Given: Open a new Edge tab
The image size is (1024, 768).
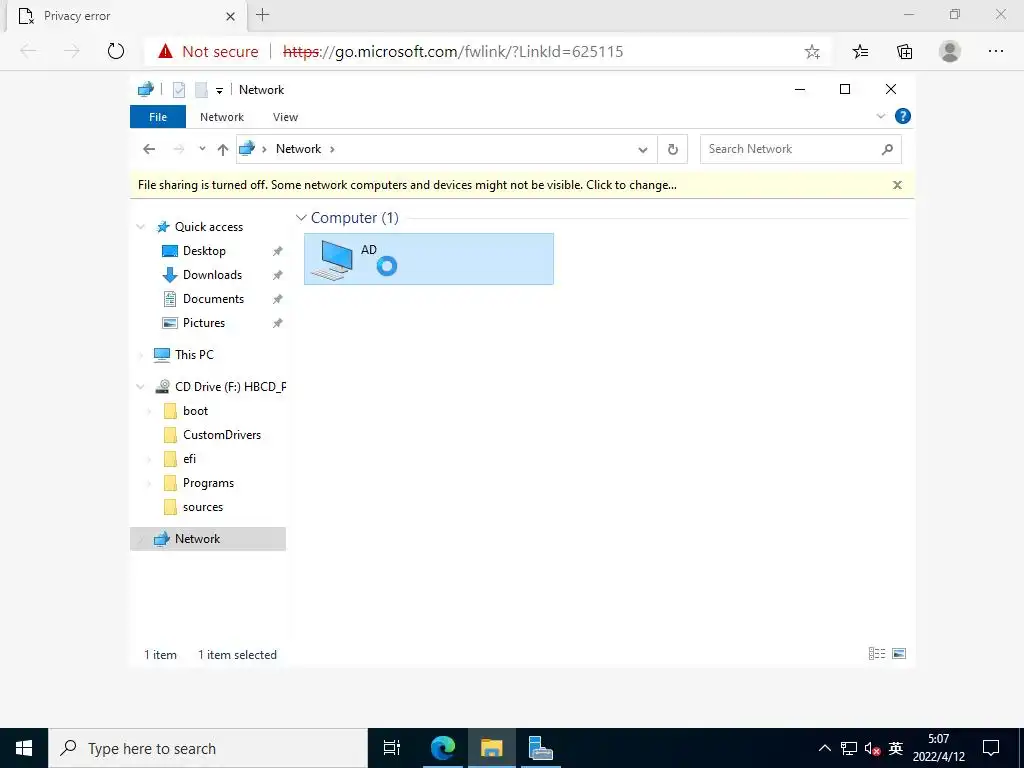Looking at the screenshot, I should click(263, 15).
